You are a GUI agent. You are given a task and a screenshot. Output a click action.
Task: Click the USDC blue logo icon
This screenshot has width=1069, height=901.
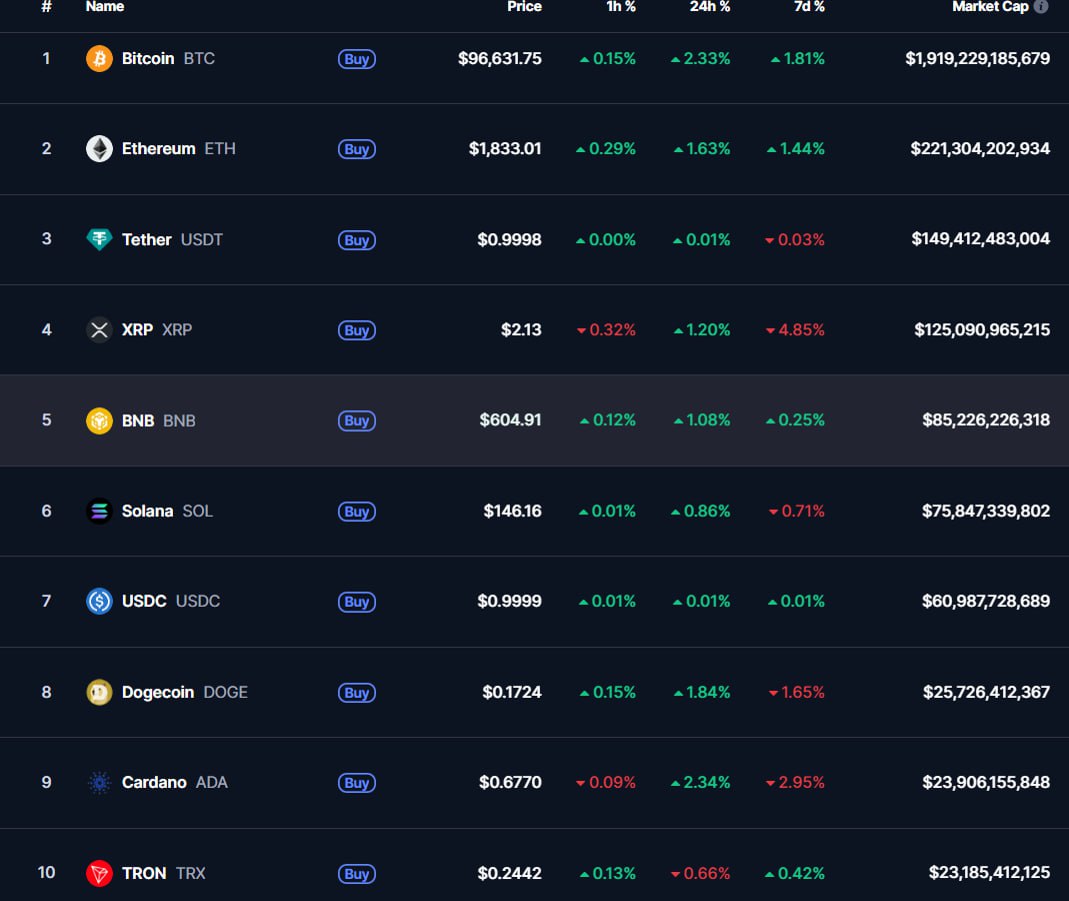[x=99, y=601]
